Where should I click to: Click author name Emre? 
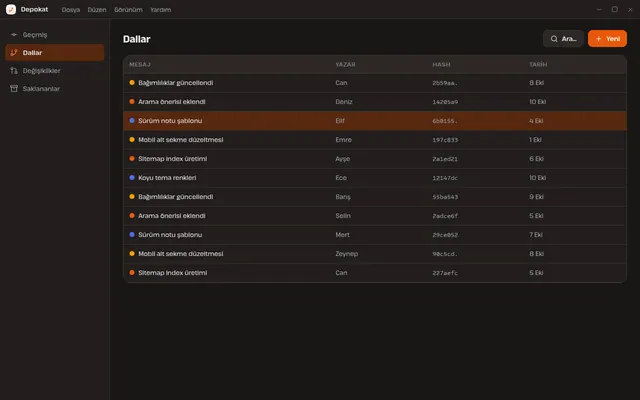pos(343,140)
